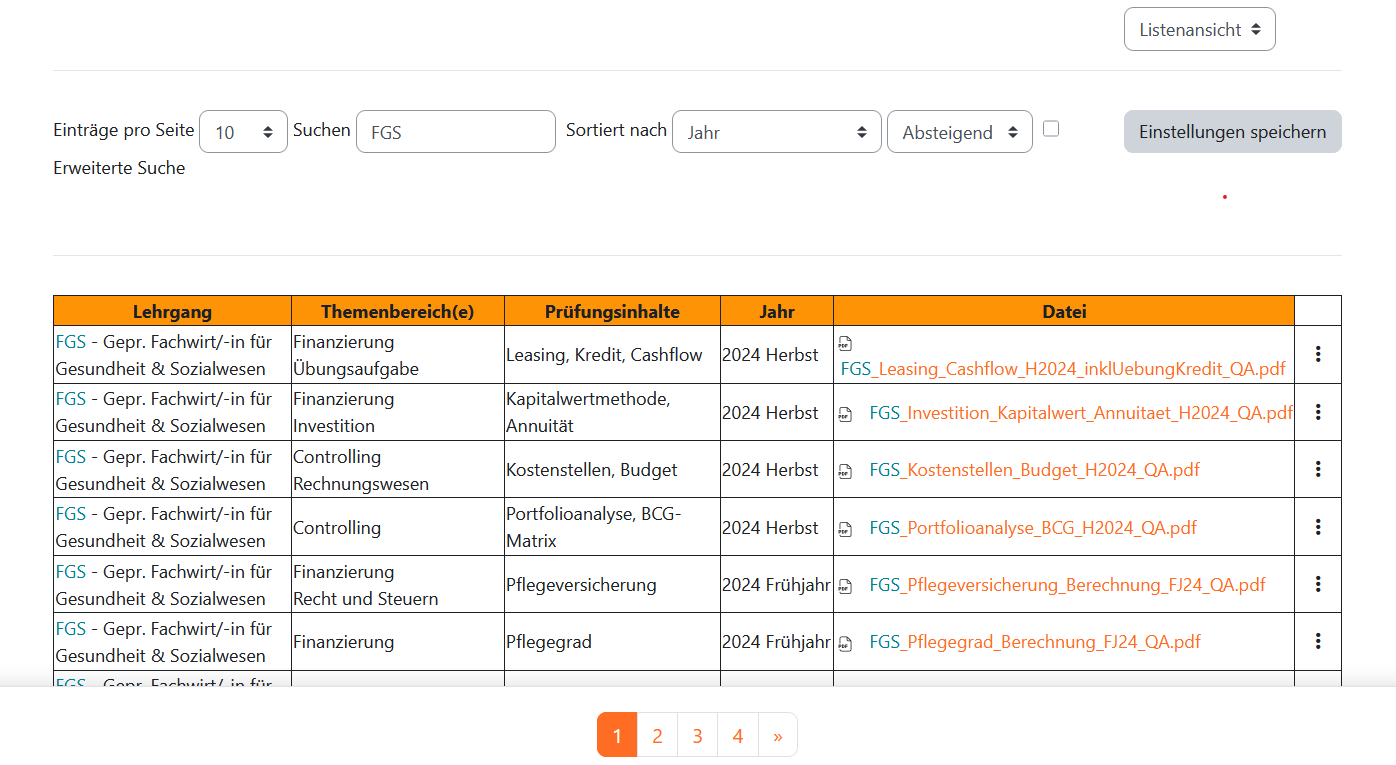This screenshot has width=1396, height=765.
Task: Open the Sortiert nach Jahr dropdown
Action: (776, 132)
